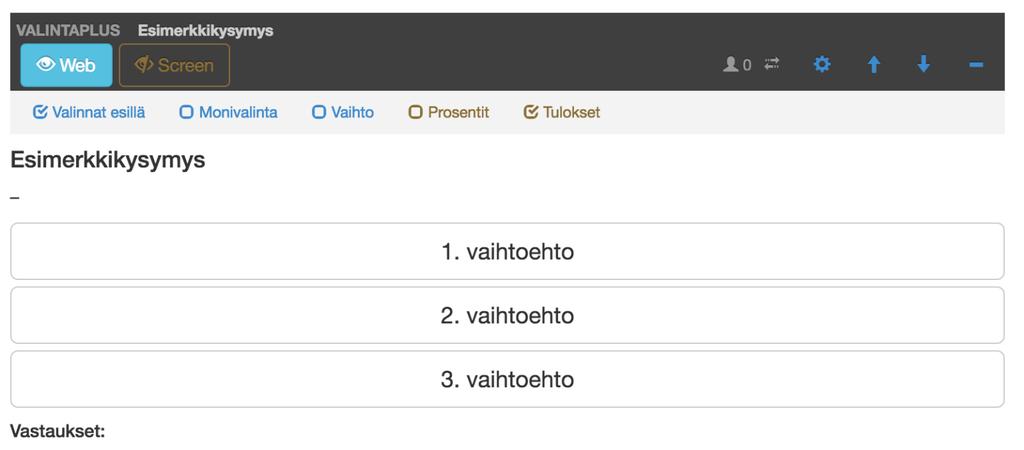Click the eye icon in Web button
Viewport: 1024px width, 450px height.
(46, 65)
